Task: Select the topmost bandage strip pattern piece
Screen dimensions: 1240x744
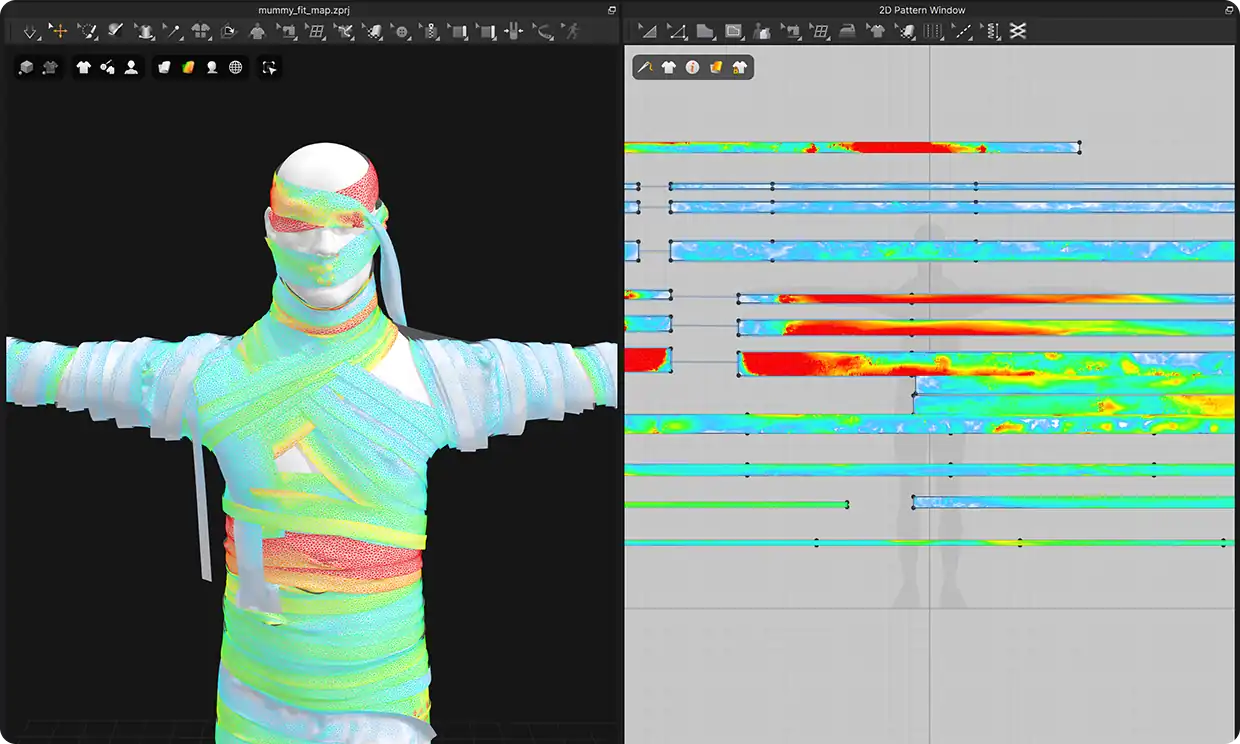Action: pos(850,148)
